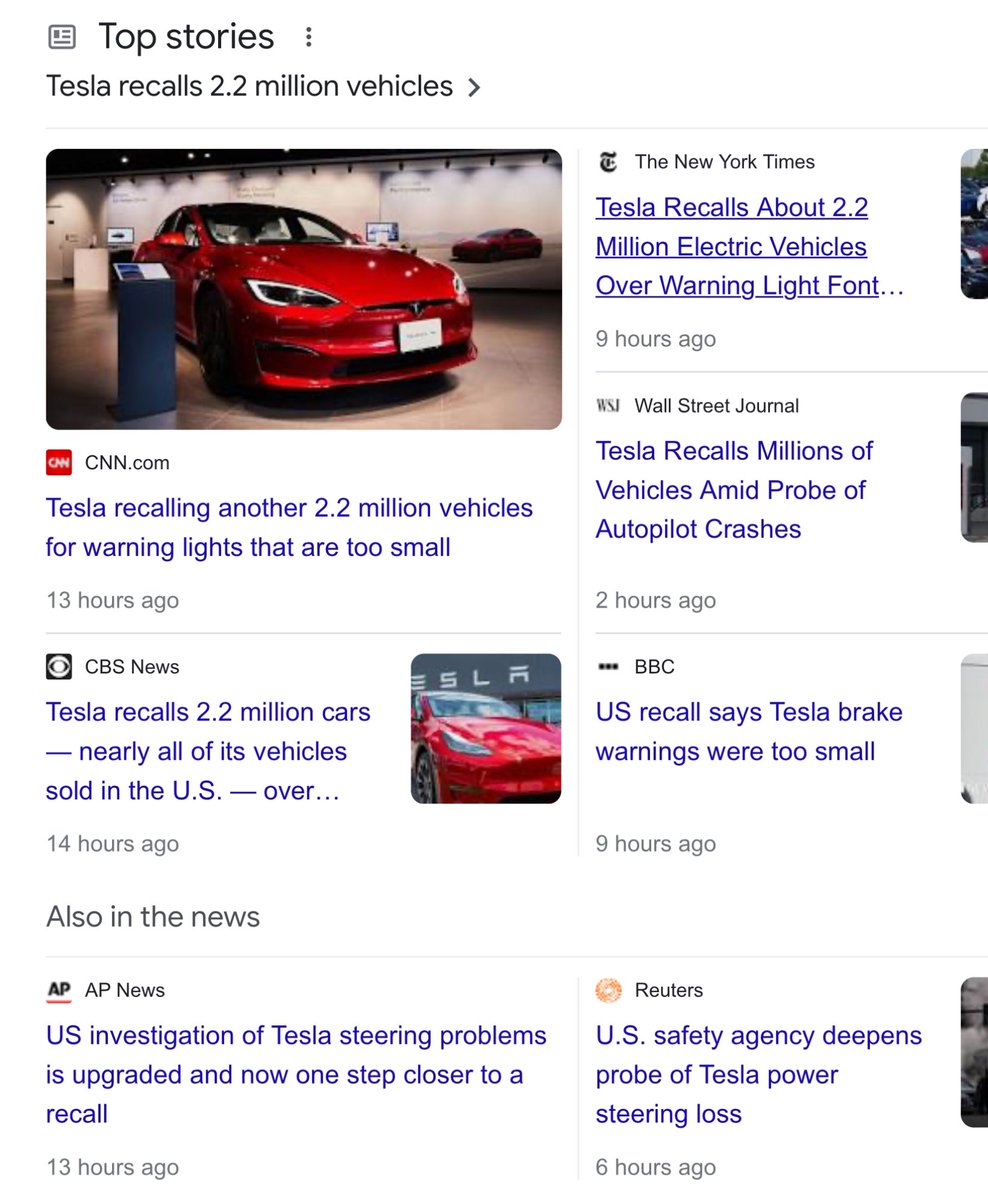Click the BBC logo icon
Screen dimensions: 988x1200
click(608, 667)
